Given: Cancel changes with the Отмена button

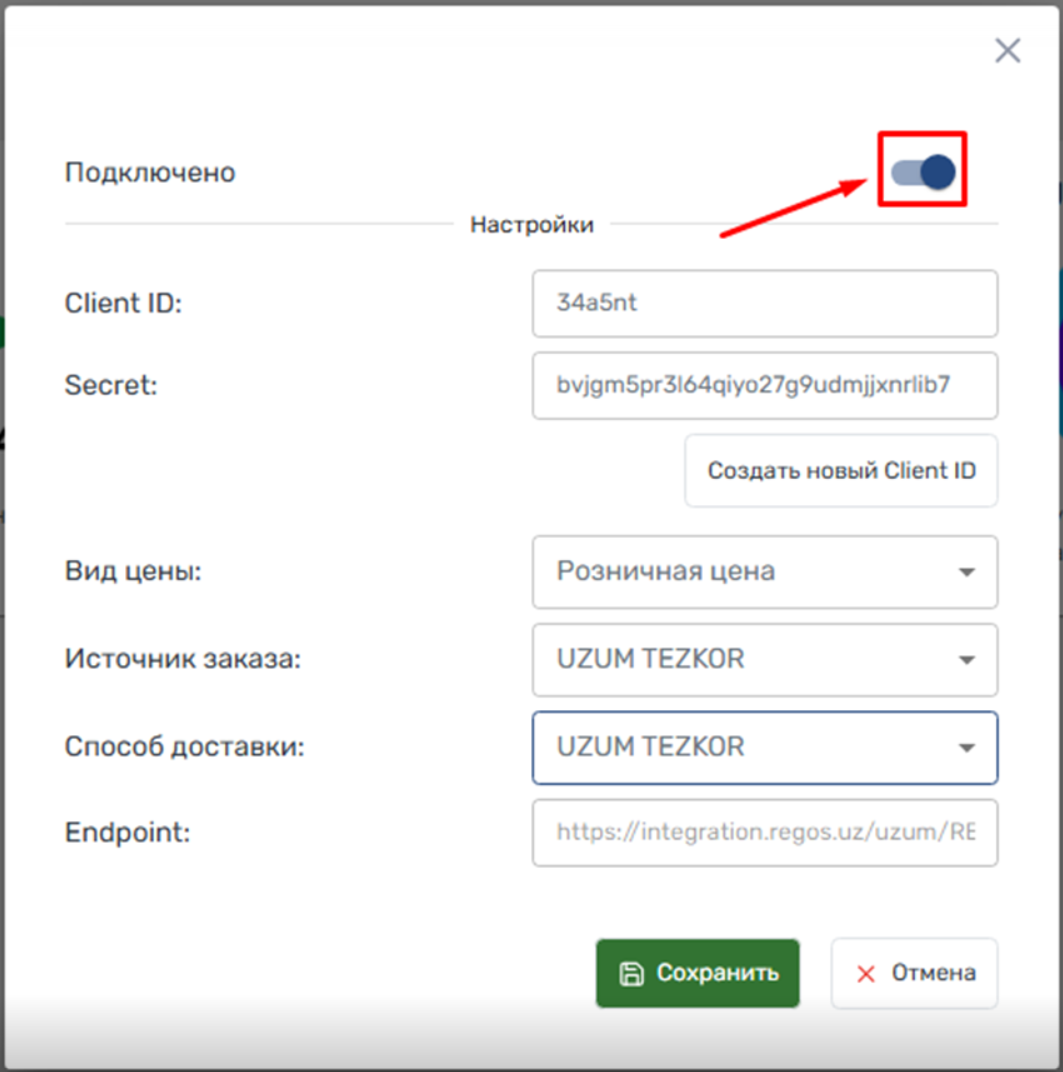Looking at the screenshot, I should coord(915,973).
